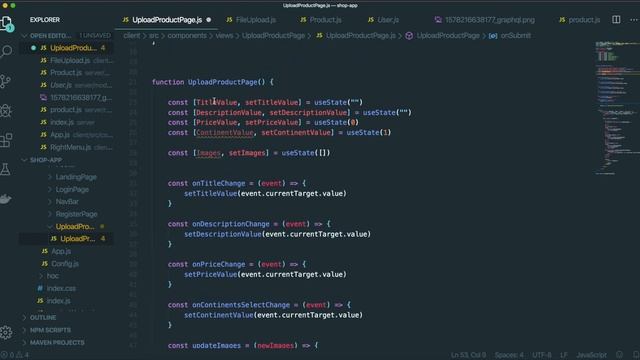Click the Spaces: 4 indentation status
640x360 pixels.
point(509,355)
